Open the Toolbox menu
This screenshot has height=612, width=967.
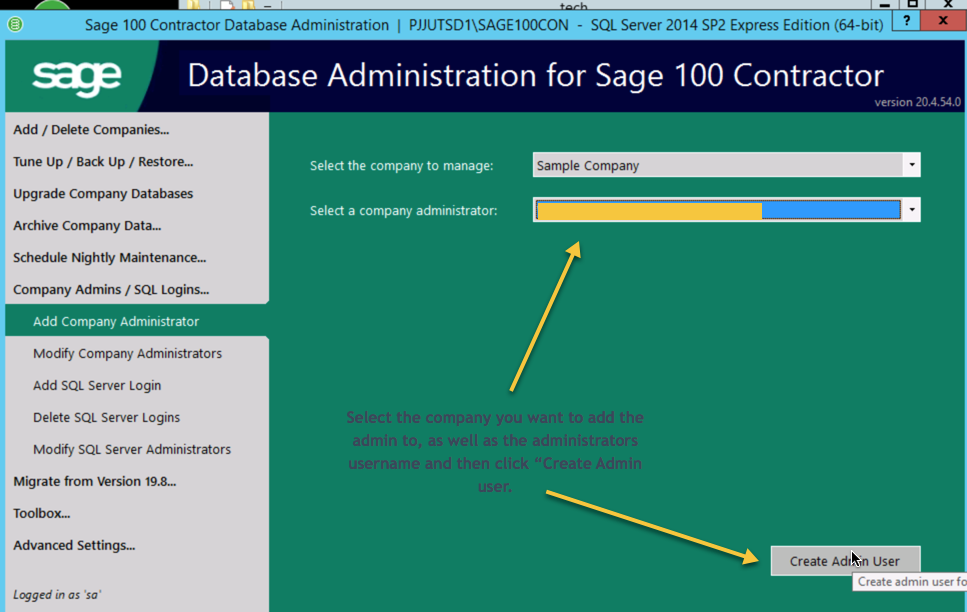pos(41,514)
